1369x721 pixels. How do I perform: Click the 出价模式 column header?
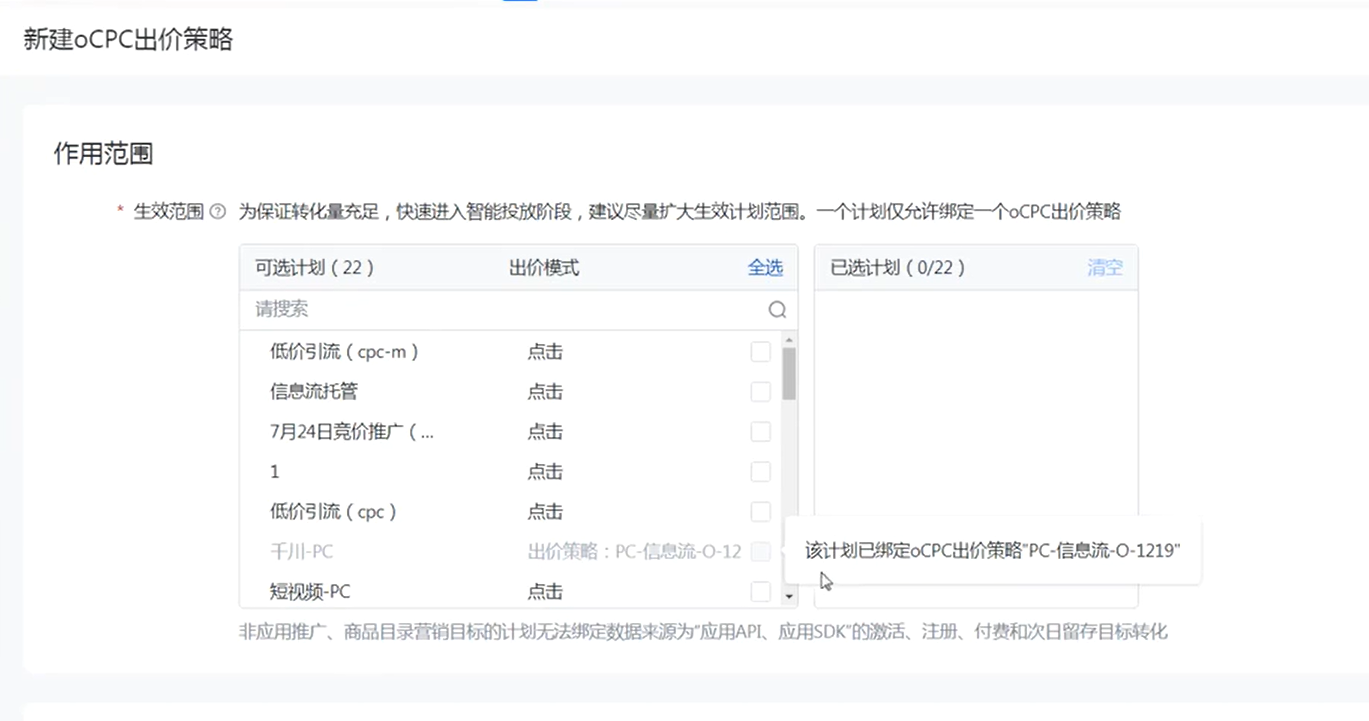pyautogui.click(x=544, y=268)
